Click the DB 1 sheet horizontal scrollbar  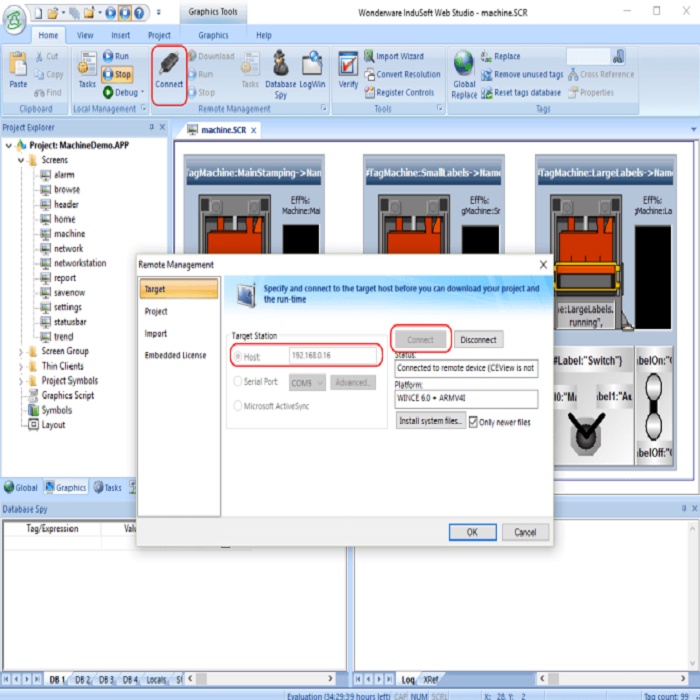(x=260, y=679)
